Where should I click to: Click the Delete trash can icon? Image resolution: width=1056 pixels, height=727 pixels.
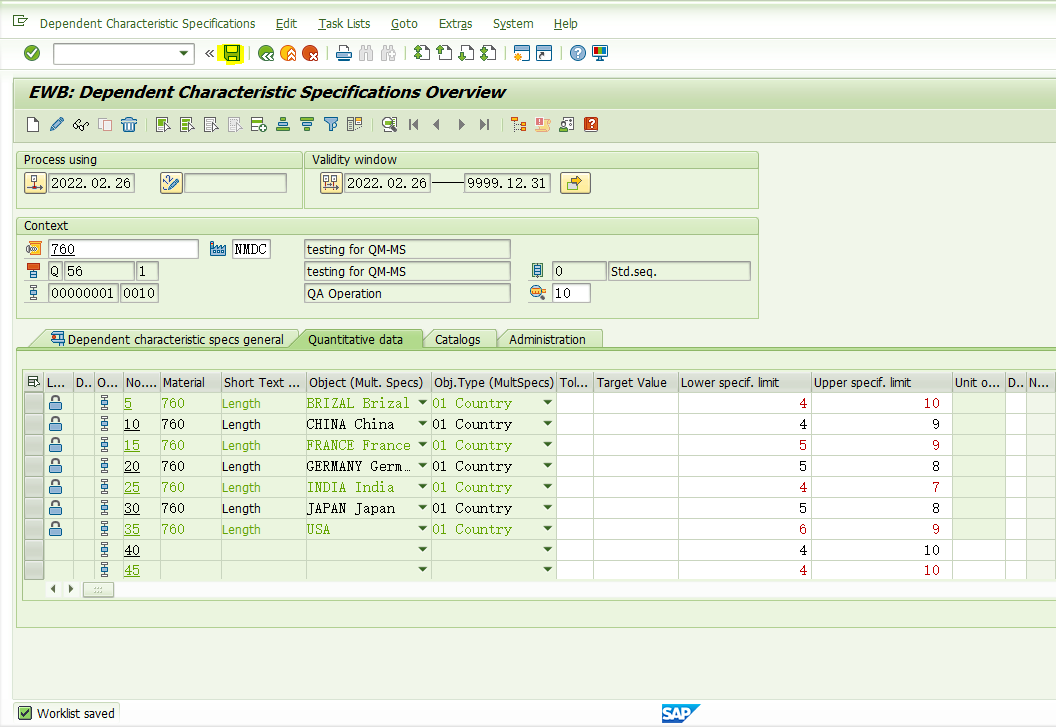(x=129, y=125)
